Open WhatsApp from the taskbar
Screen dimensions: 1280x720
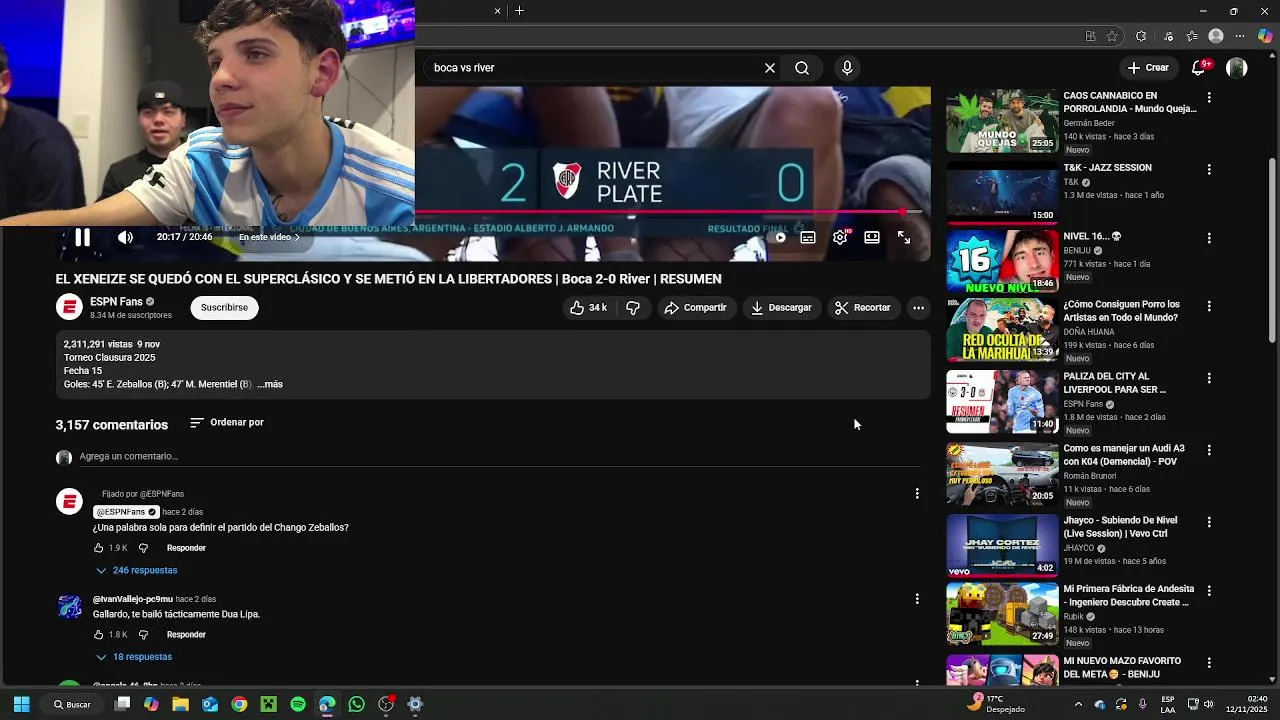pos(357,704)
